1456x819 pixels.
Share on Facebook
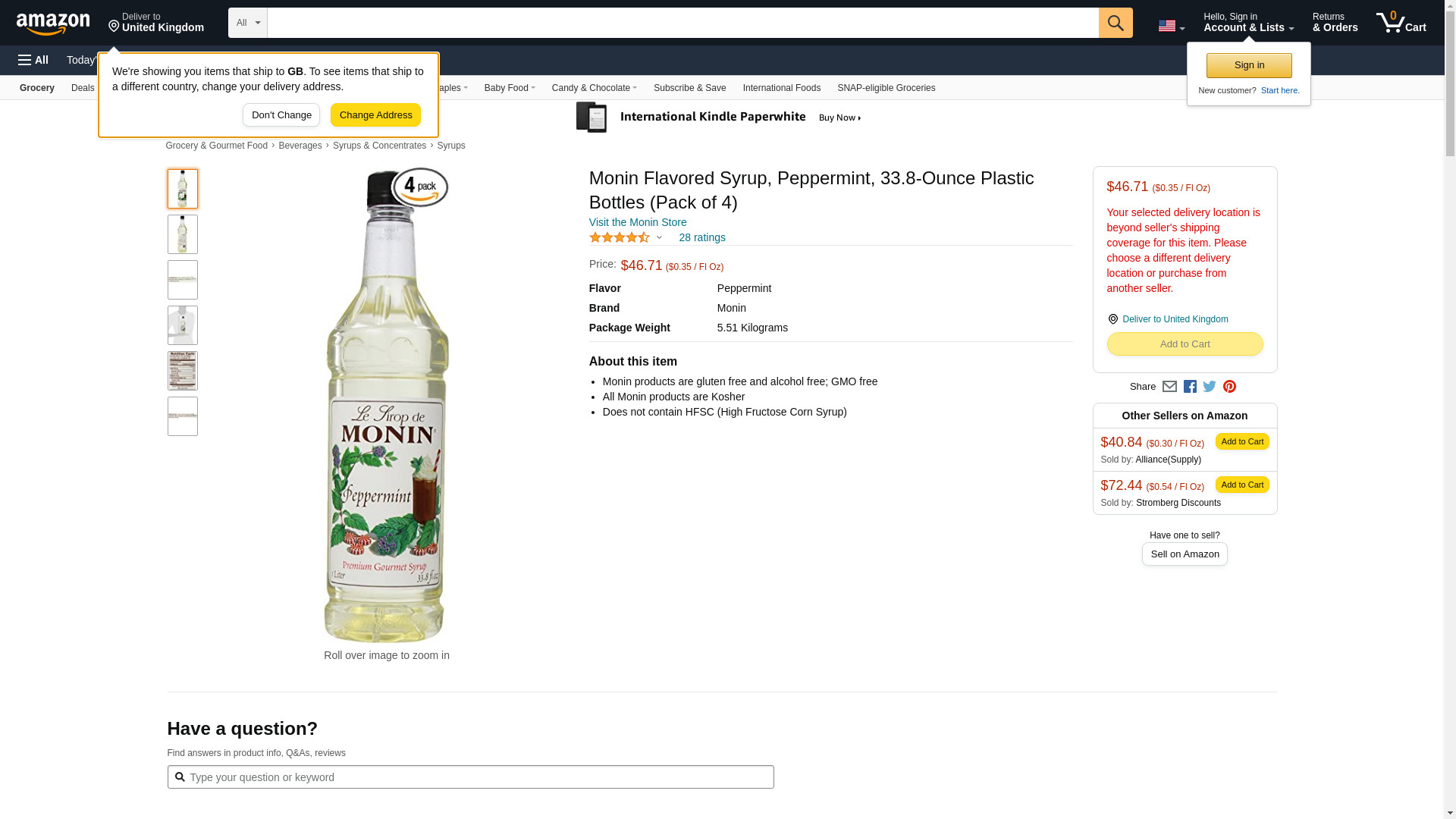pyautogui.click(x=1190, y=387)
